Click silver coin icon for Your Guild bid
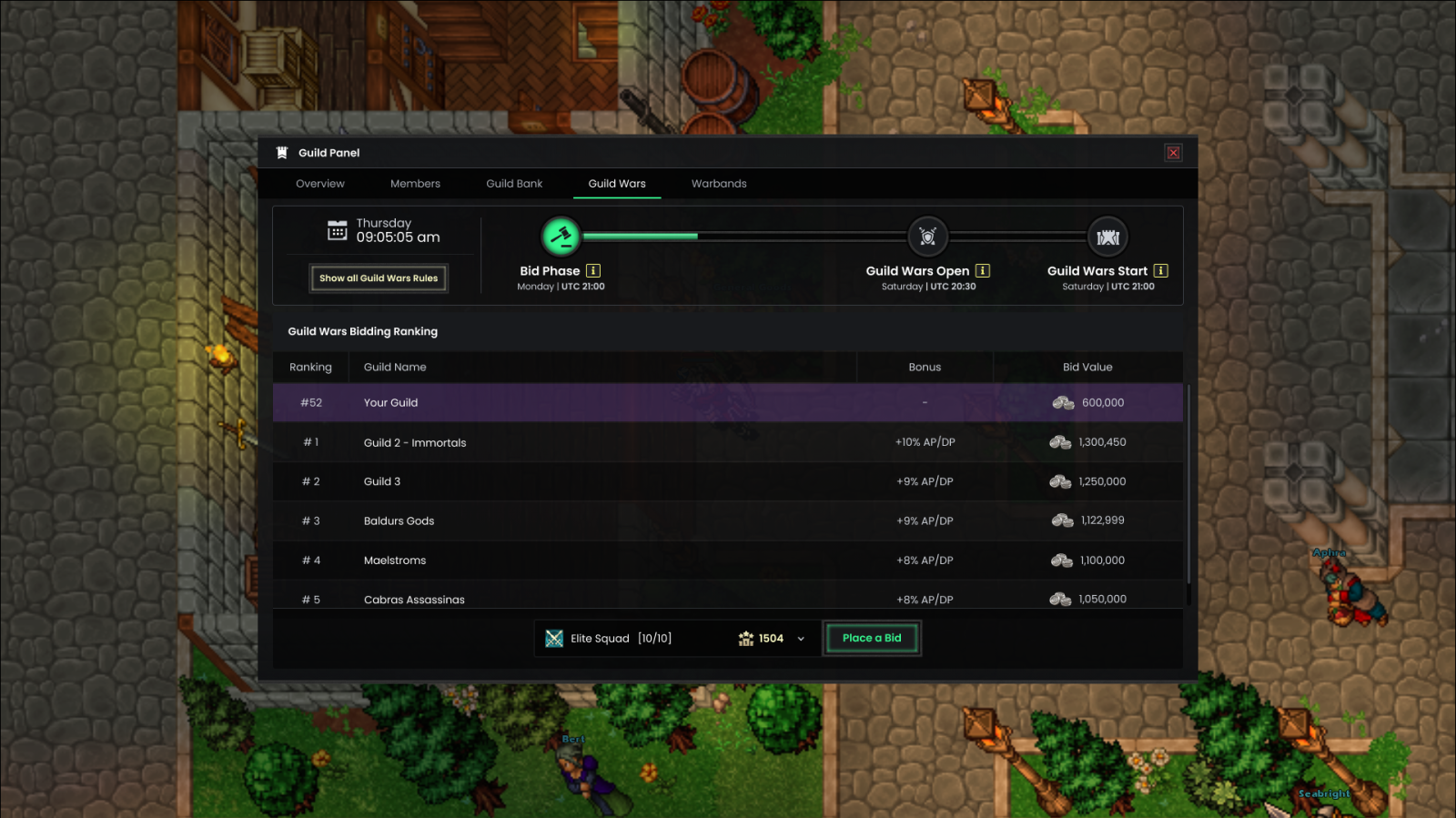This screenshot has height=818, width=1456. tap(1063, 402)
